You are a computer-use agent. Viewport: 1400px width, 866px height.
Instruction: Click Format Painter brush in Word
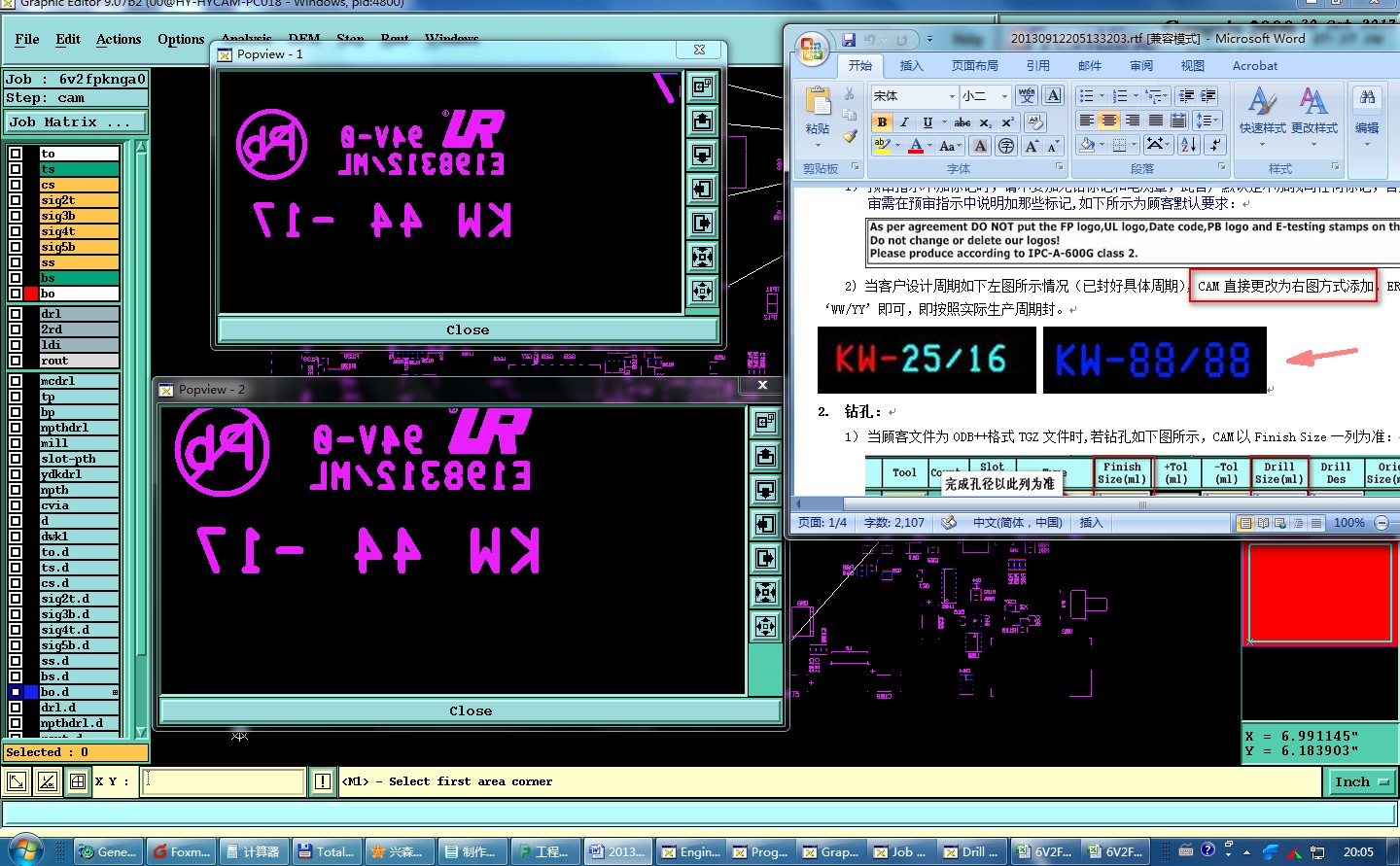tap(850, 137)
